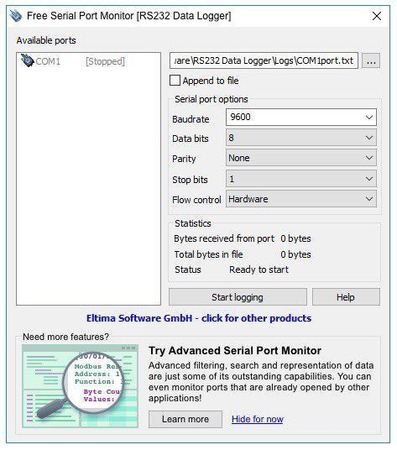Click the Ready to start status text
This screenshot has height=450, width=397.
(x=259, y=270)
